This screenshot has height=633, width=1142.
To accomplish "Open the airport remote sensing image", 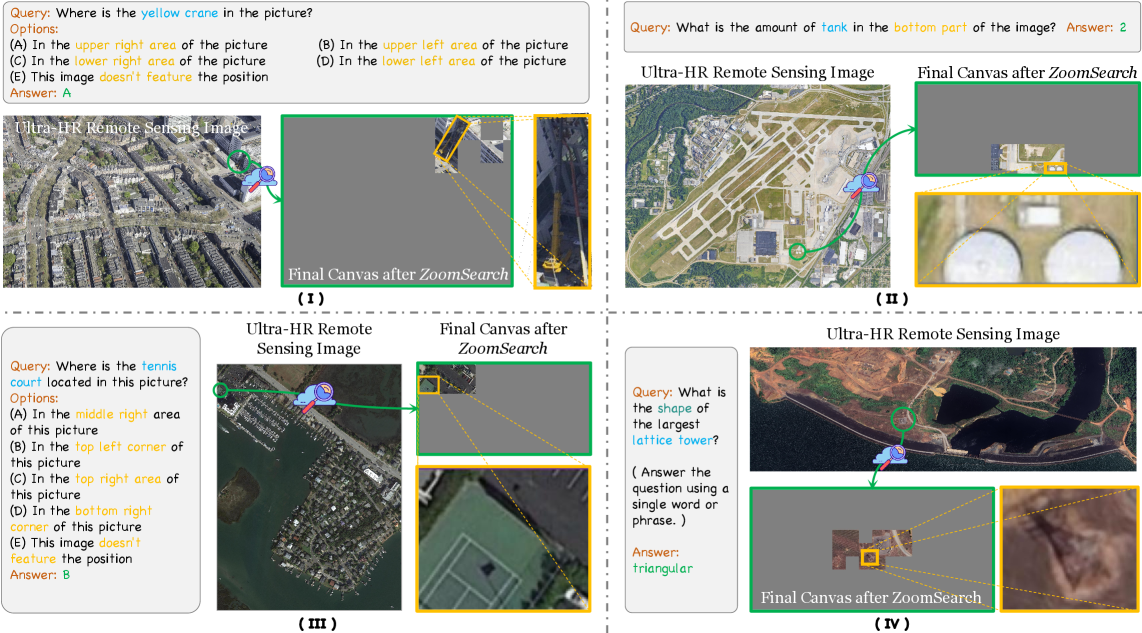I will (757, 186).
